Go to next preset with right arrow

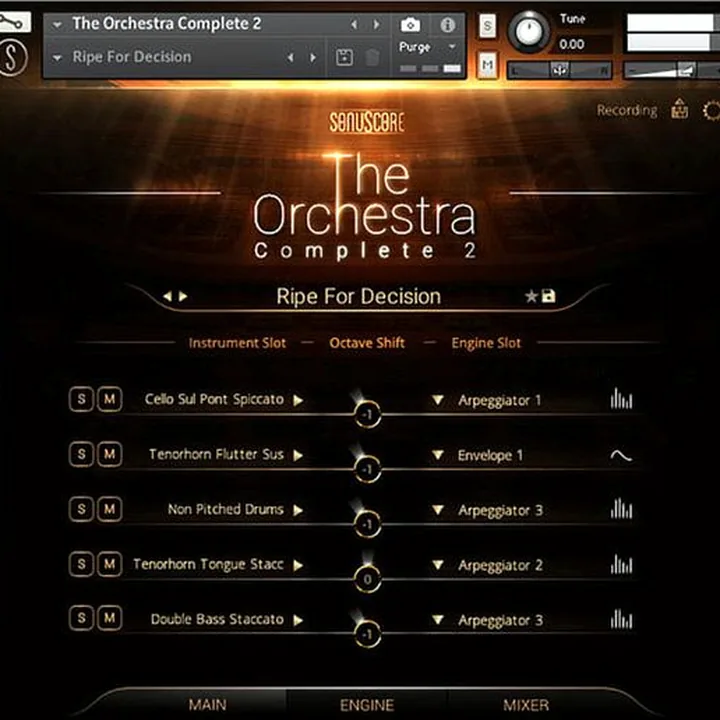tap(183, 296)
